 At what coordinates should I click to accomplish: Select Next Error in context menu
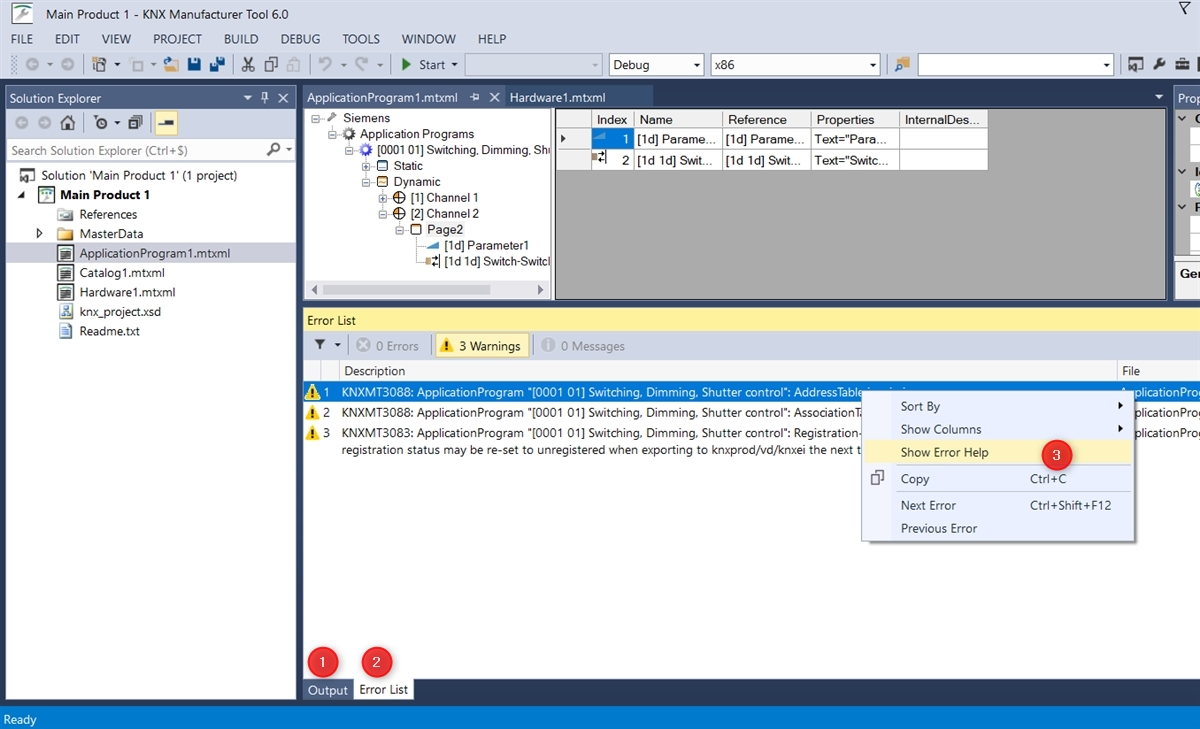(x=998, y=505)
